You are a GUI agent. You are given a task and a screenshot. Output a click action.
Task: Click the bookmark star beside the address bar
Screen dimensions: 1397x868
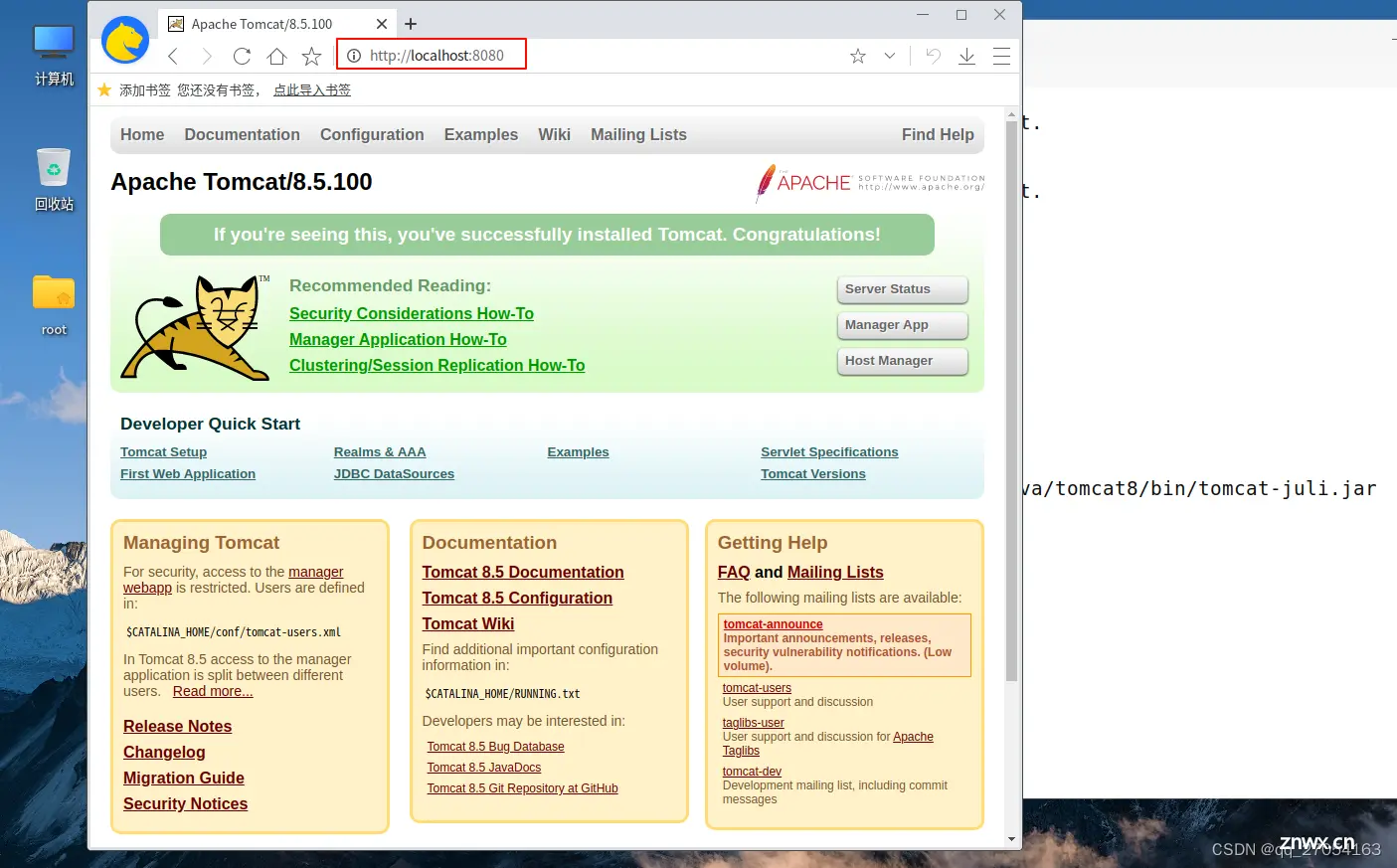tap(311, 56)
